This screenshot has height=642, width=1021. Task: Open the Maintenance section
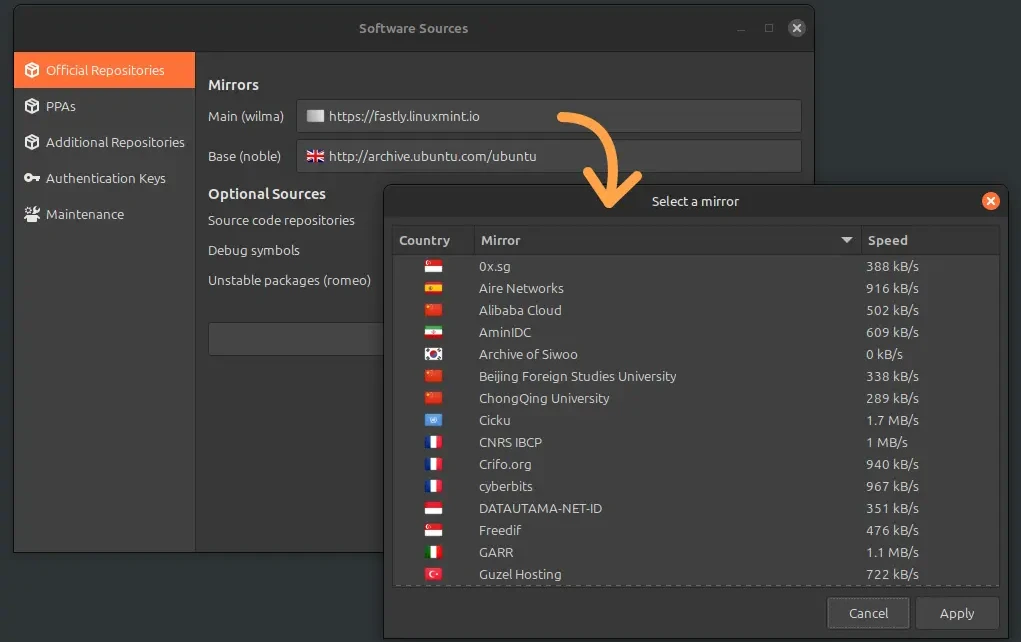point(104,214)
